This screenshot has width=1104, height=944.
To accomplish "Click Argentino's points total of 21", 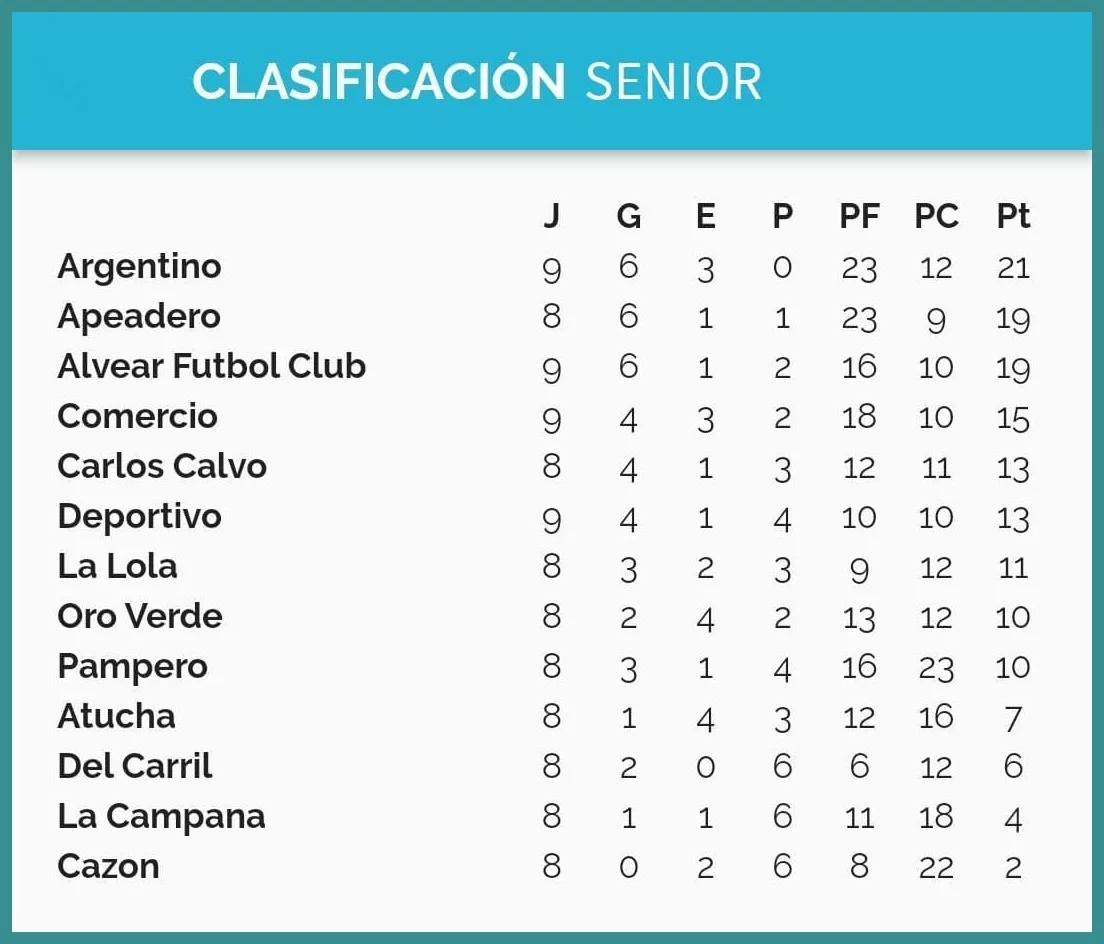I will pos(1013,268).
